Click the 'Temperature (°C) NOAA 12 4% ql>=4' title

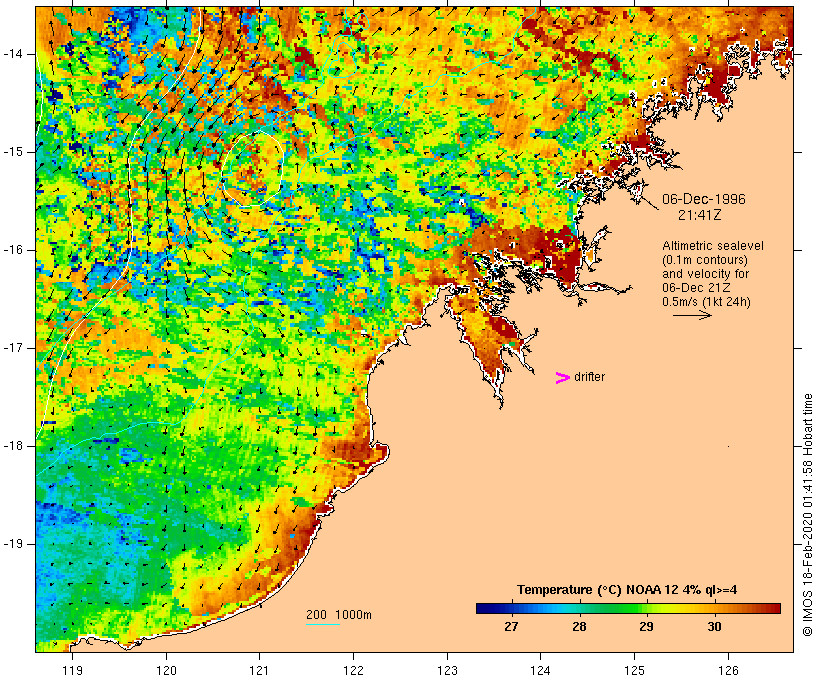(627, 590)
